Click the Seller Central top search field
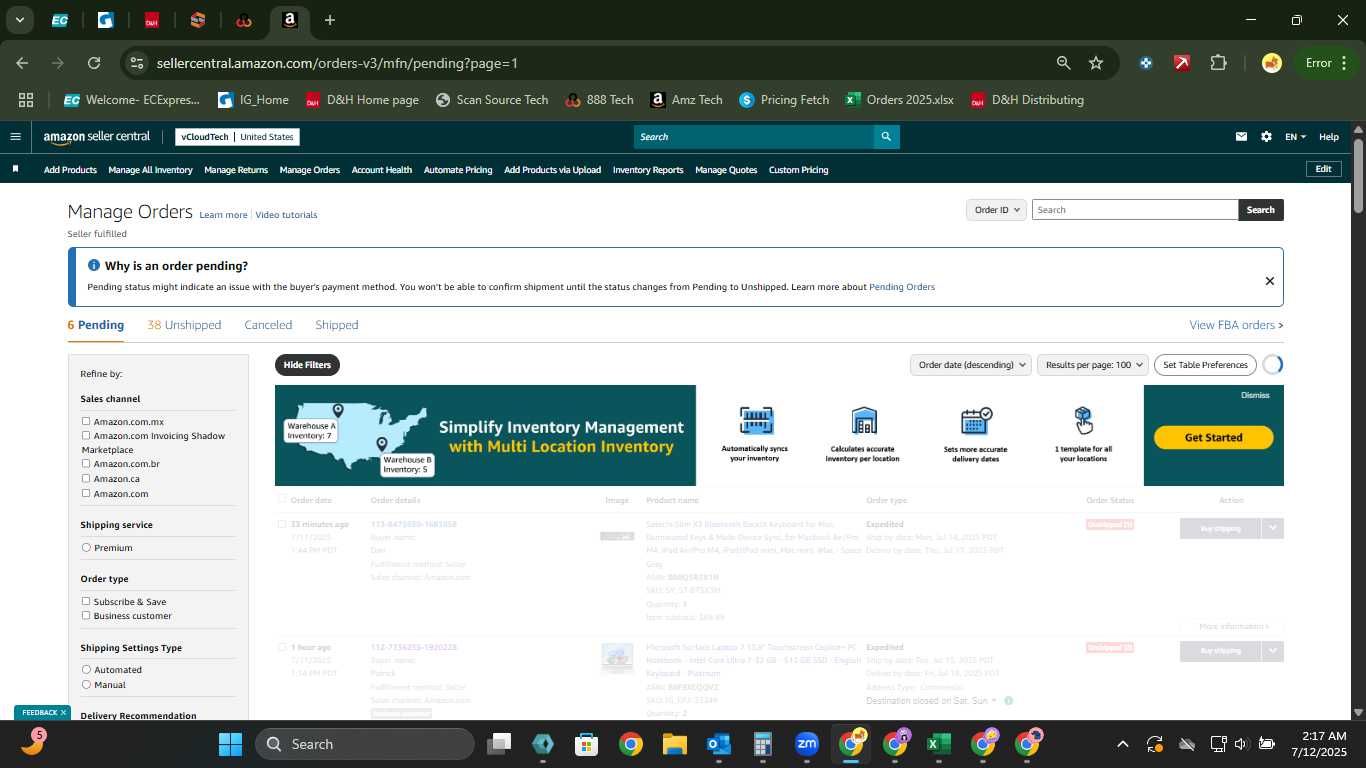 click(x=753, y=137)
